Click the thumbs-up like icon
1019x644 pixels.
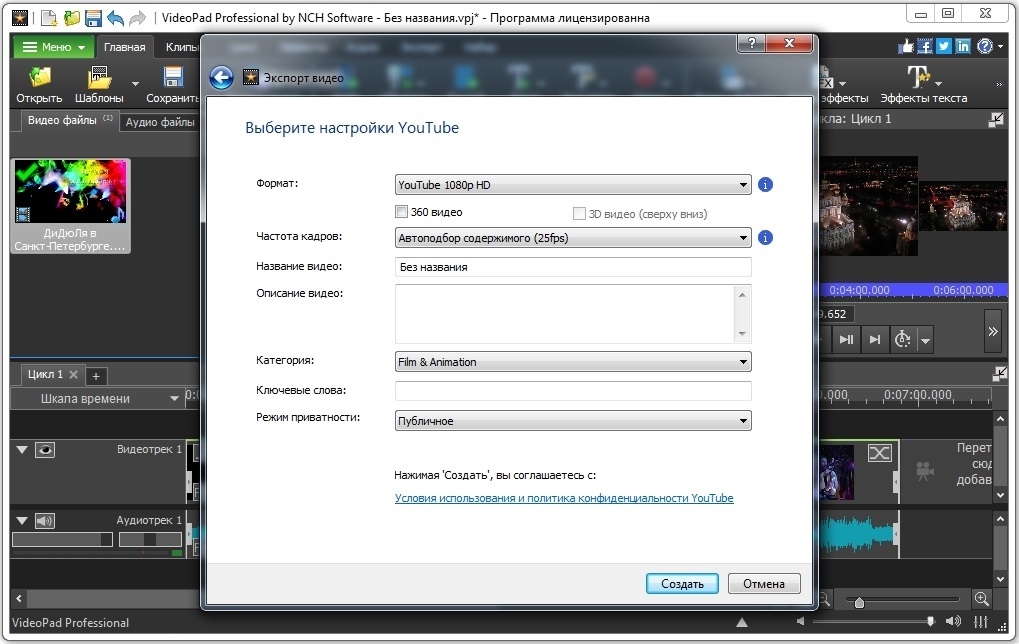(906, 46)
